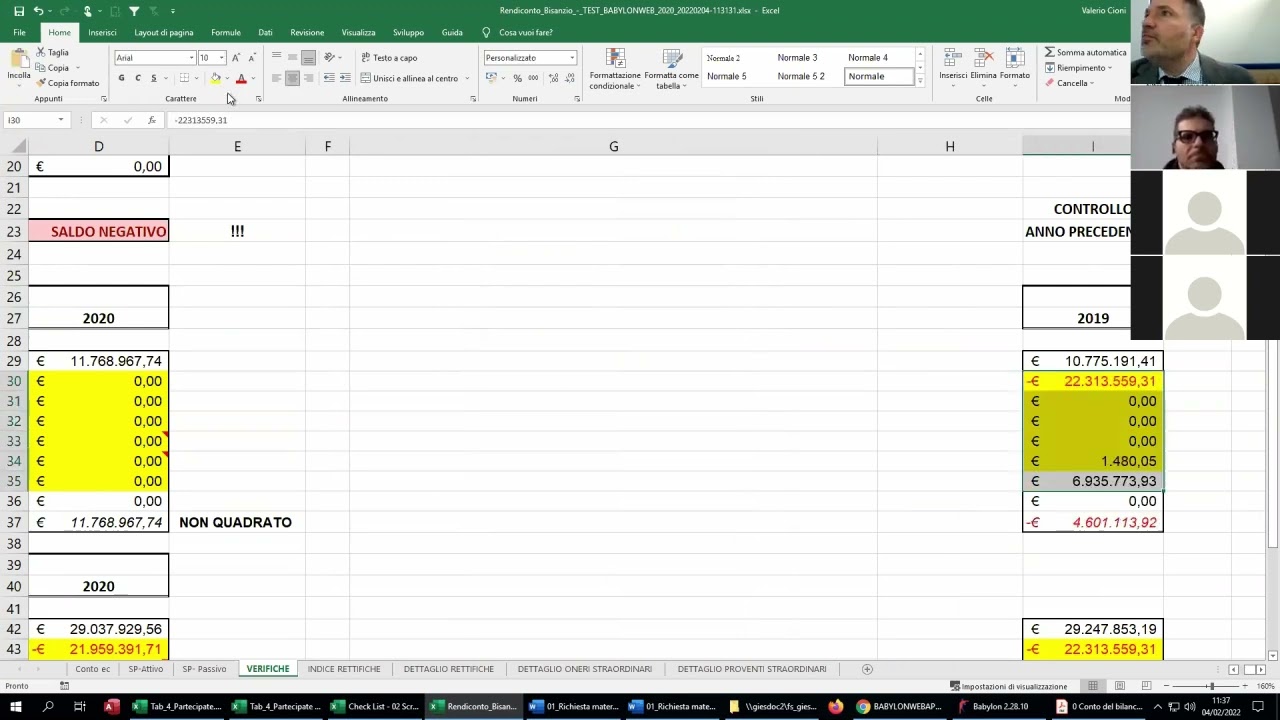Click decrease decimal icon
The height and width of the screenshot is (720, 1280).
pos(568,78)
